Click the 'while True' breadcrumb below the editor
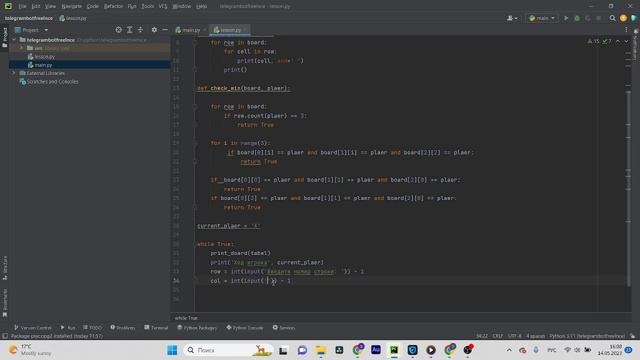Viewport: 640px width, 360px height. click(x=186, y=318)
